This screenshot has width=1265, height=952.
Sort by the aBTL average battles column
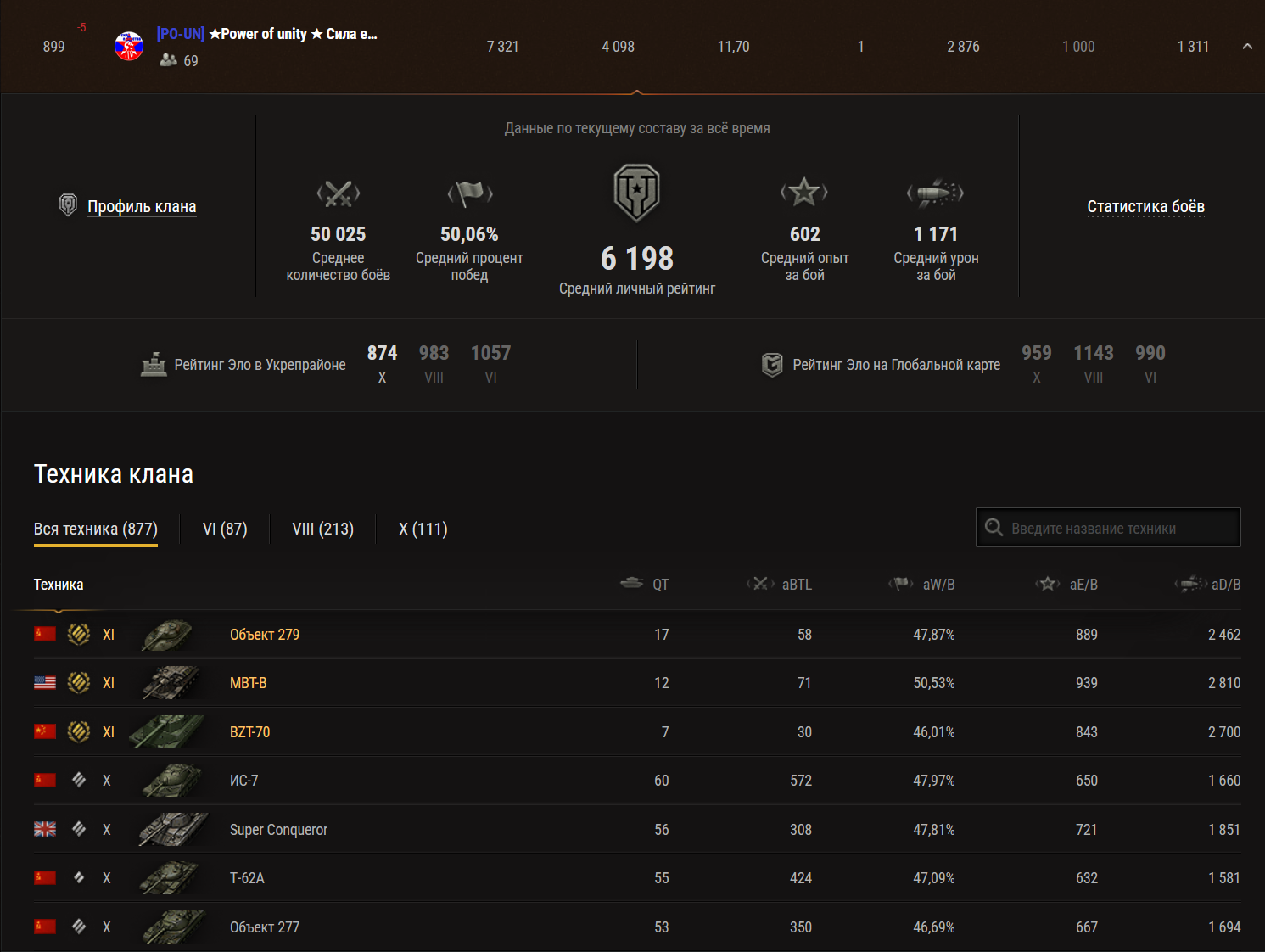[x=779, y=584]
